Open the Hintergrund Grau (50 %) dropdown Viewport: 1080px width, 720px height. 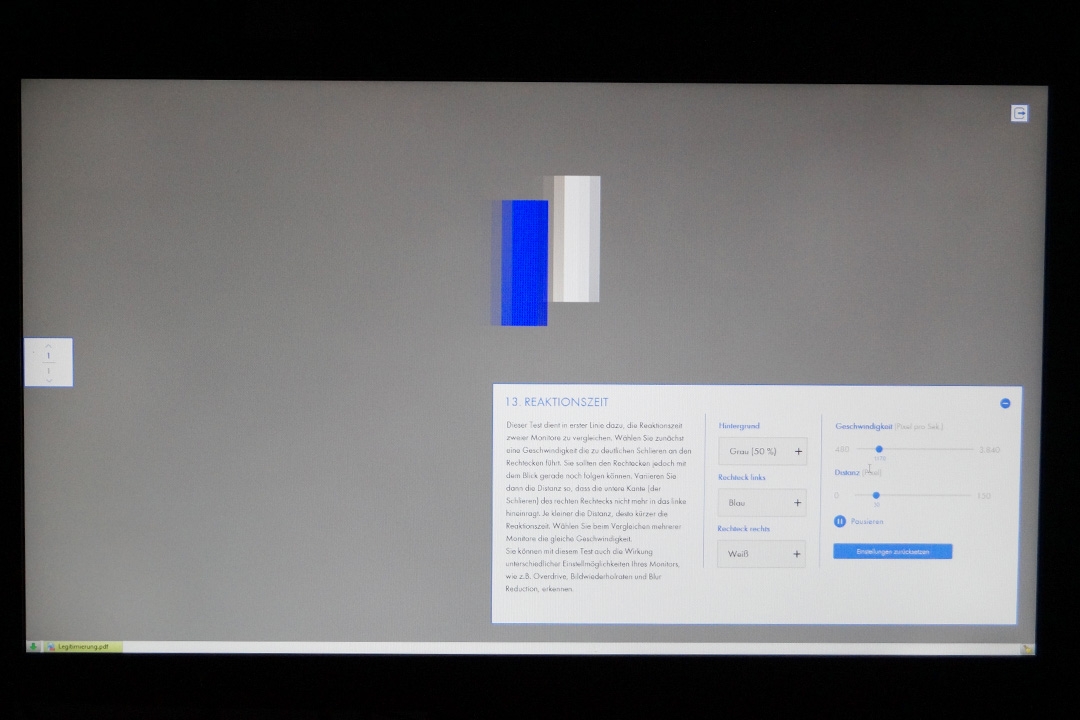[x=754, y=452]
